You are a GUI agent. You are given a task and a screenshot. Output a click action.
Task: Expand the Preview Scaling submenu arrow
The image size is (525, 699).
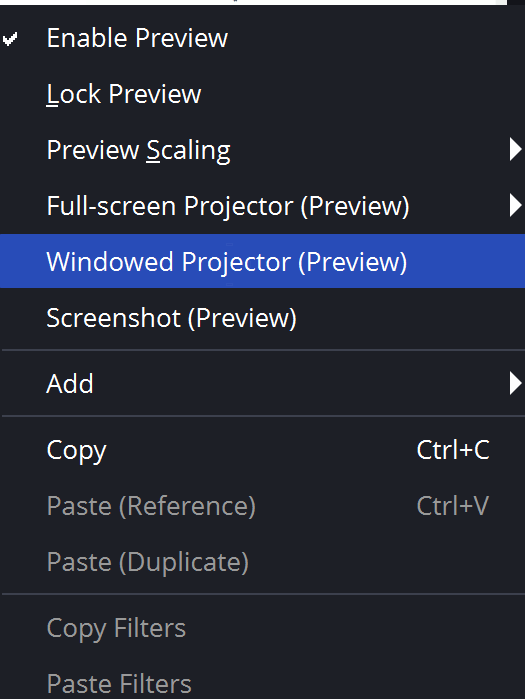pos(515,149)
